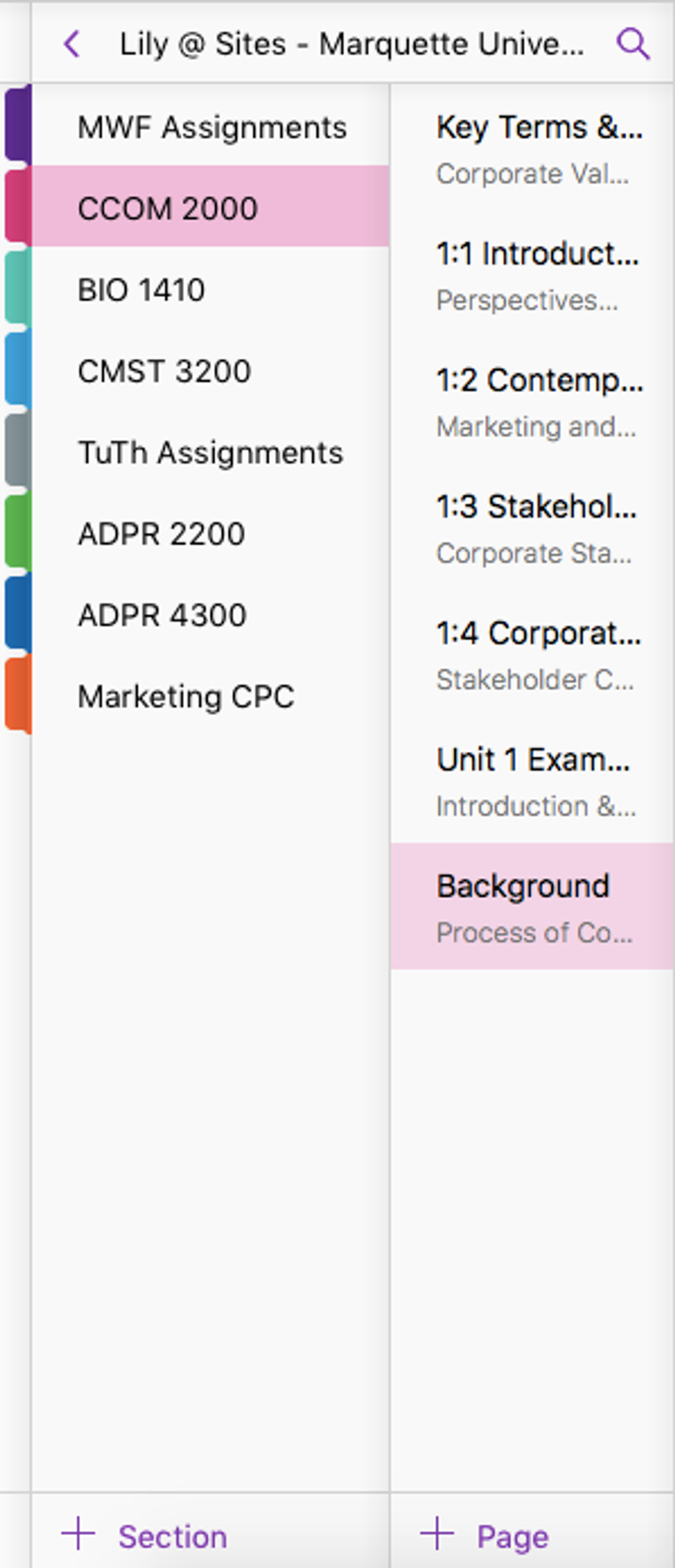Open the ADPR 4300 section
Image resolution: width=675 pixels, height=1568 pixels.
click(162, 615)
